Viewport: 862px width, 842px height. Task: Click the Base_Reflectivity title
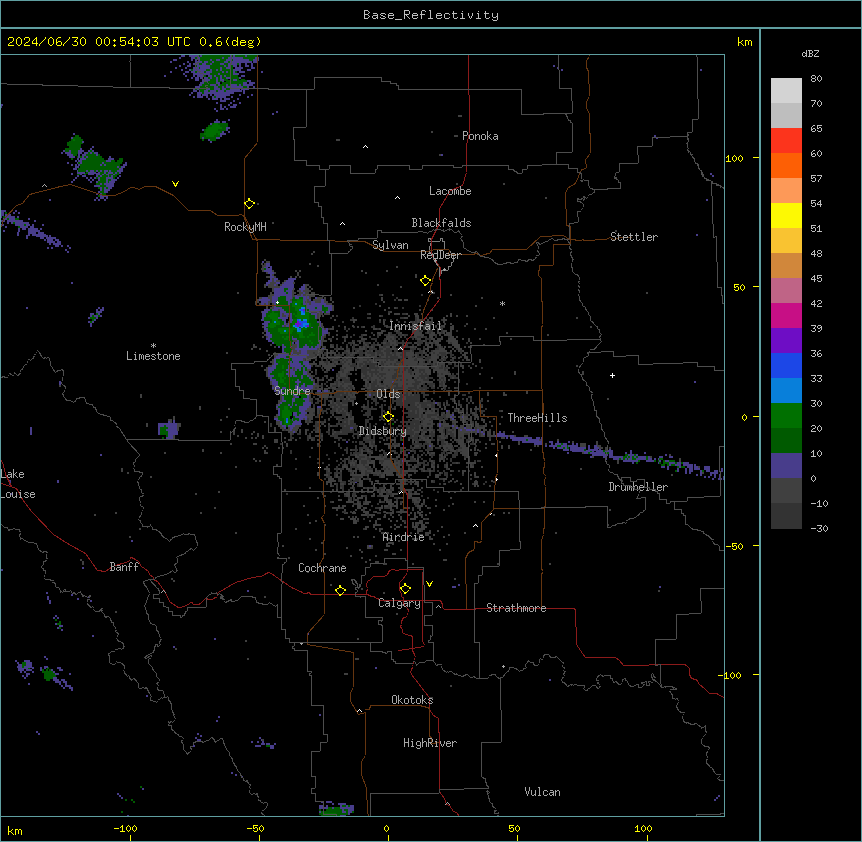[x=431, y=15]
